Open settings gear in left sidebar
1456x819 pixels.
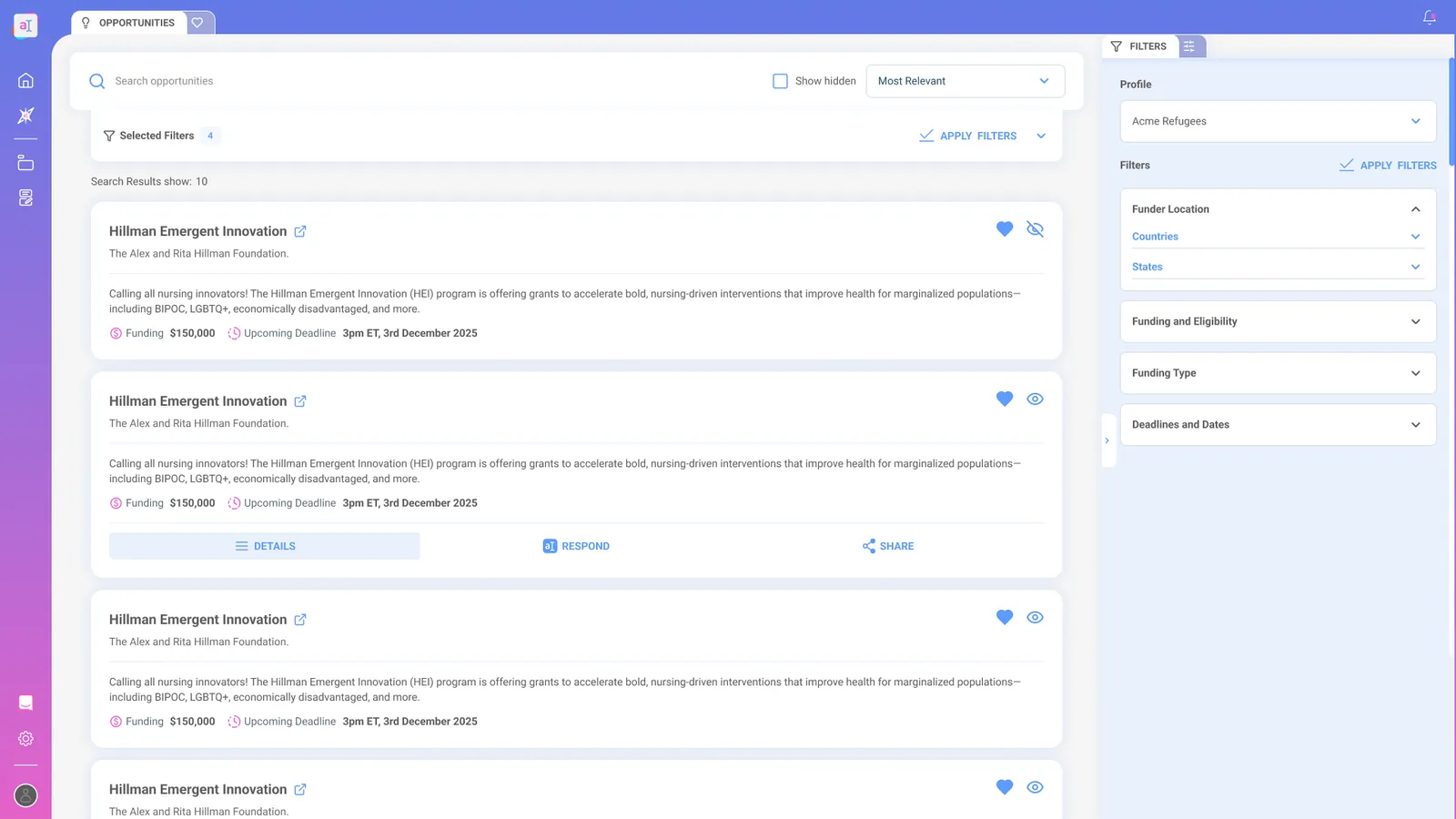point(25,739)
